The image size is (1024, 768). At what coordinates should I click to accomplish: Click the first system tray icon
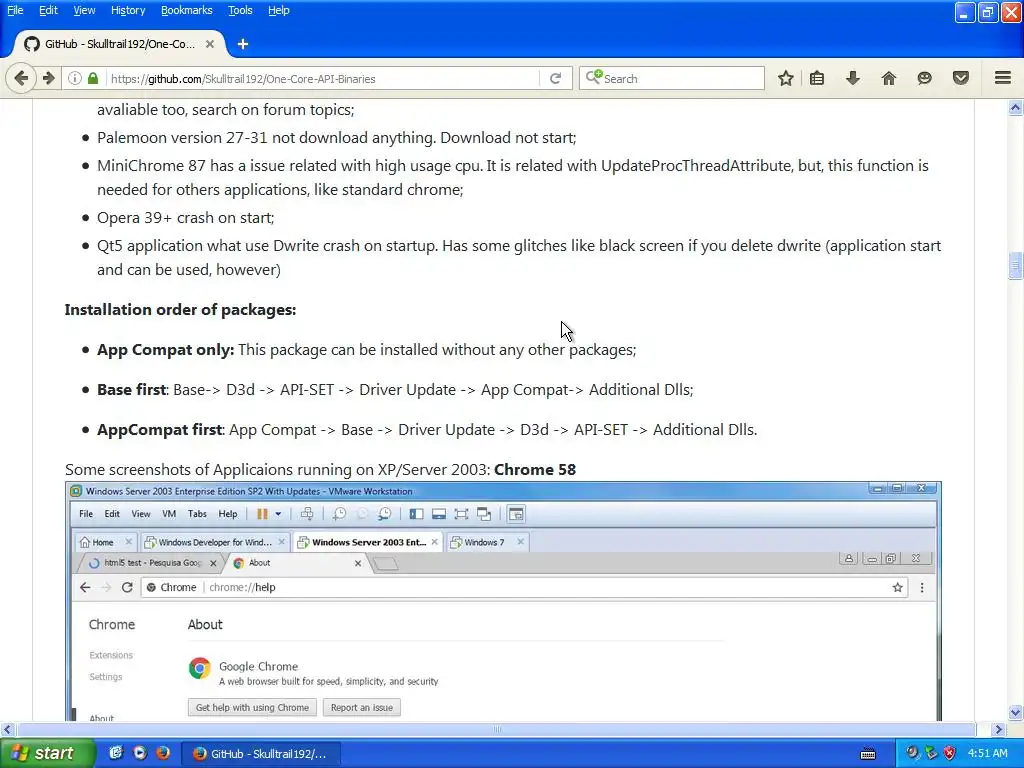coord(912,753)
